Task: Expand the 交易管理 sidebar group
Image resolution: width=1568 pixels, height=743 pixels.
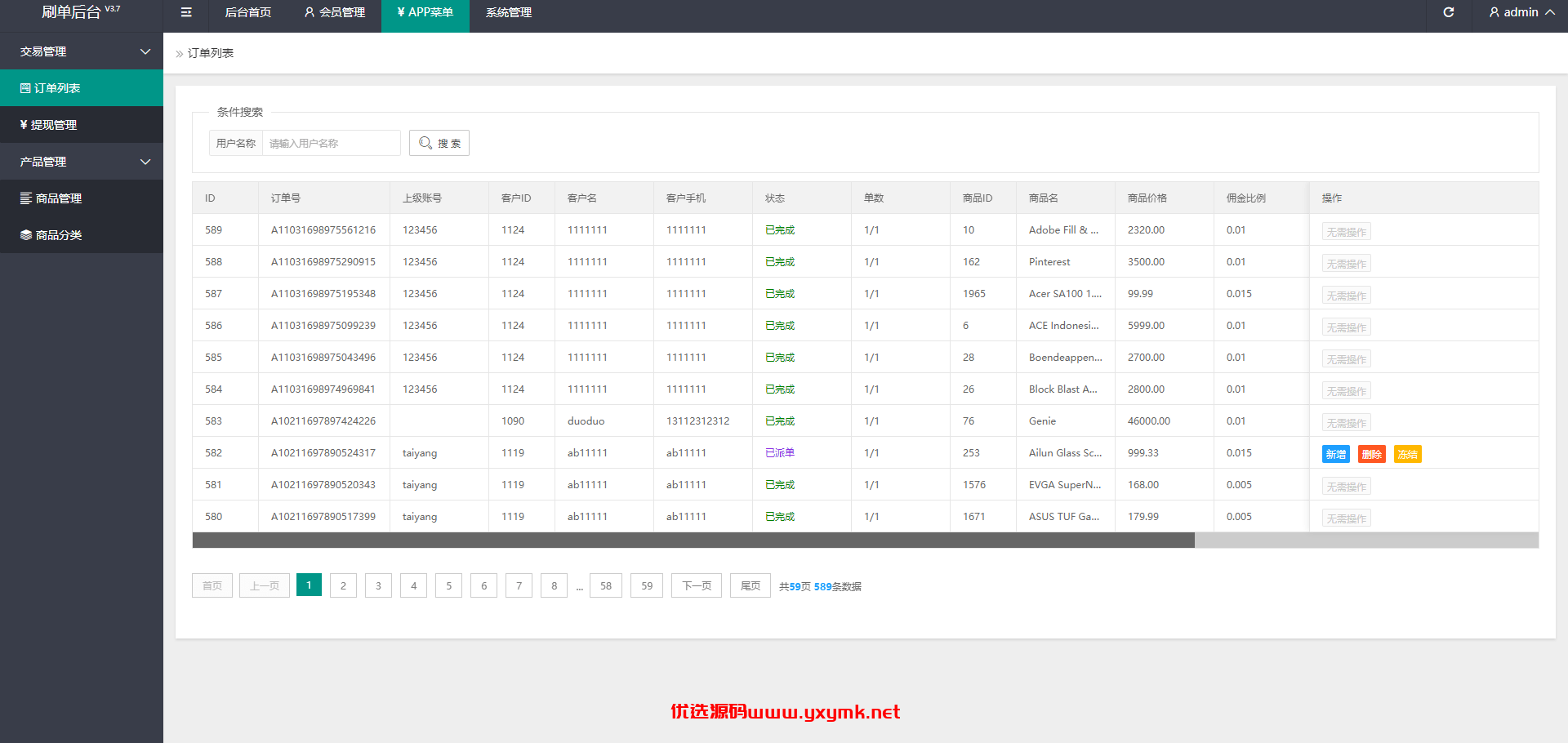Action: (82, 51)
